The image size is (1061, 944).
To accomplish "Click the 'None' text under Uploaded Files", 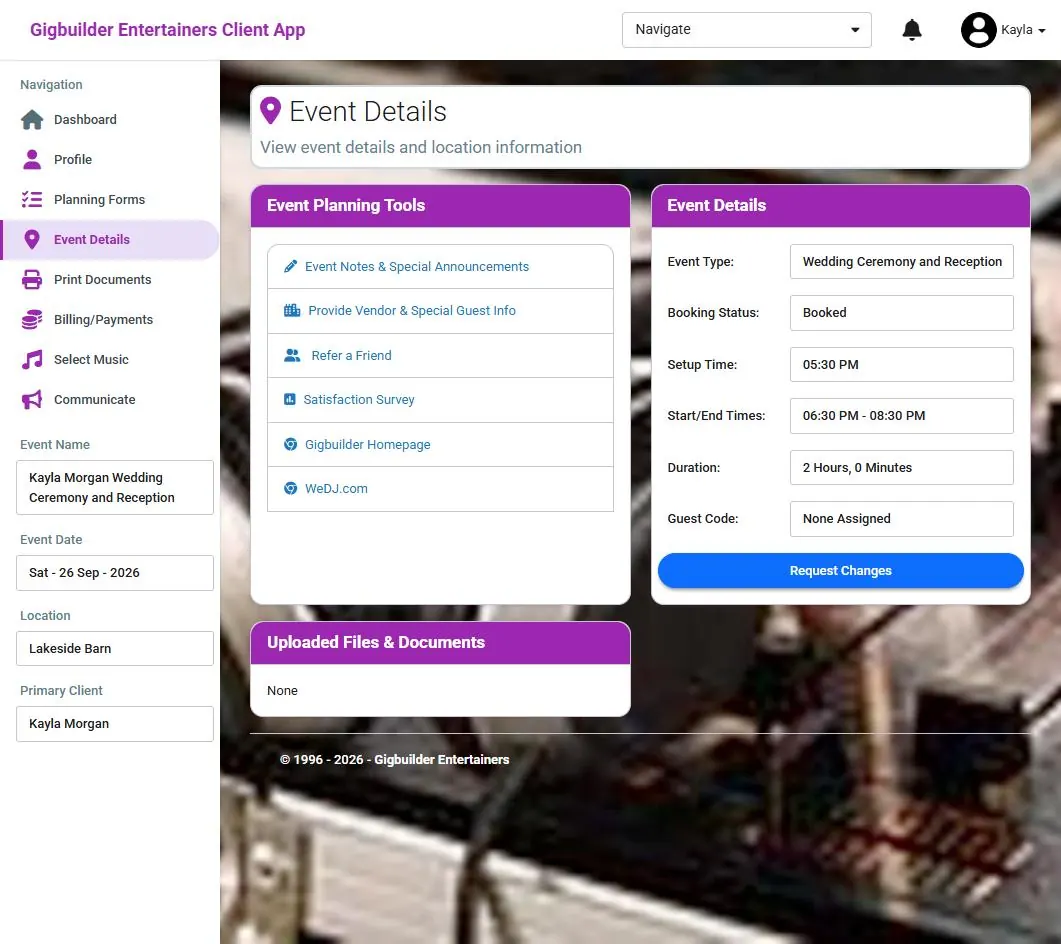I will [282, 690].
